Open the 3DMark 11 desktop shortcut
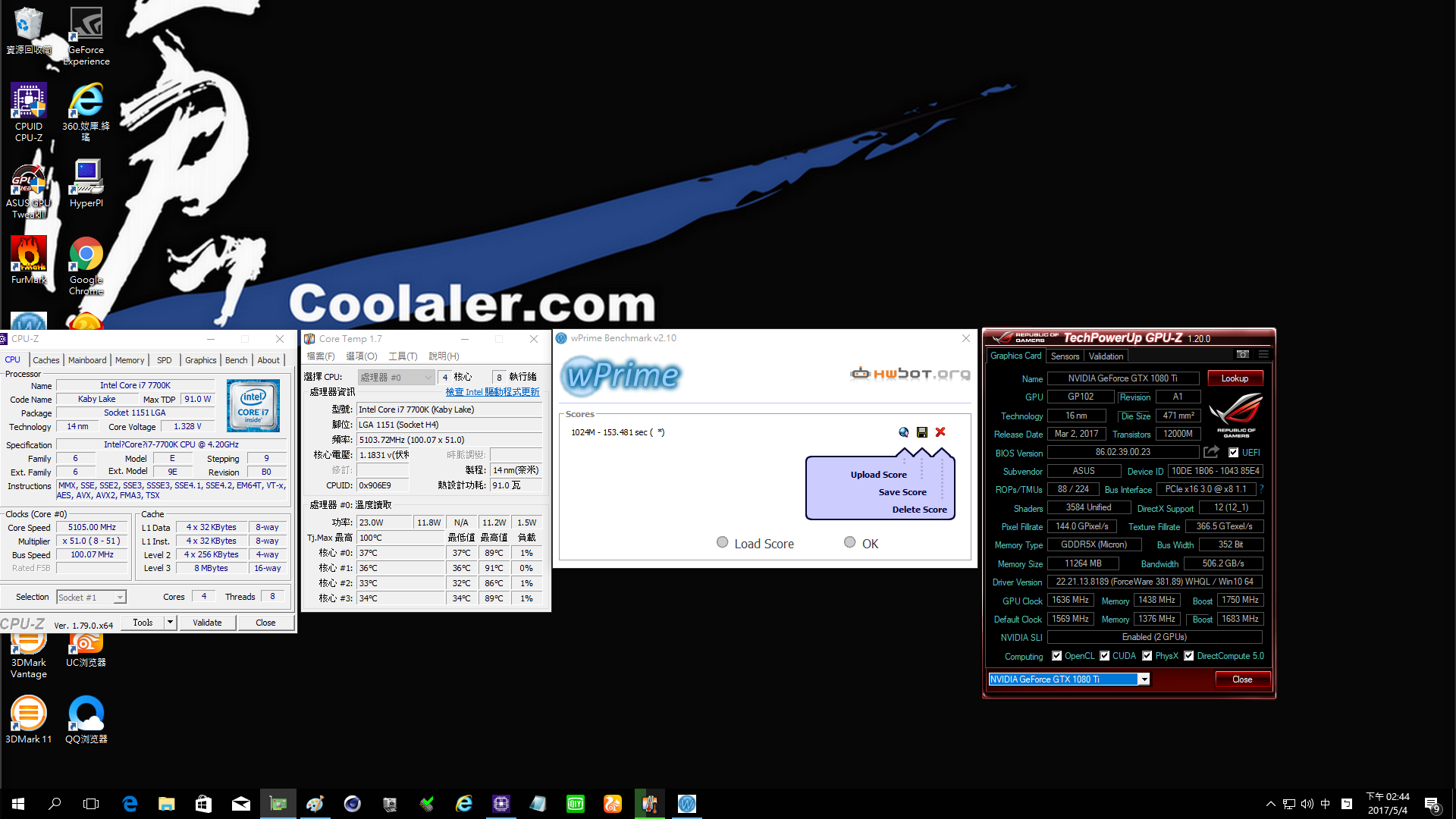1456x819 pixels. pyautogui.click(x=29, y=720)
